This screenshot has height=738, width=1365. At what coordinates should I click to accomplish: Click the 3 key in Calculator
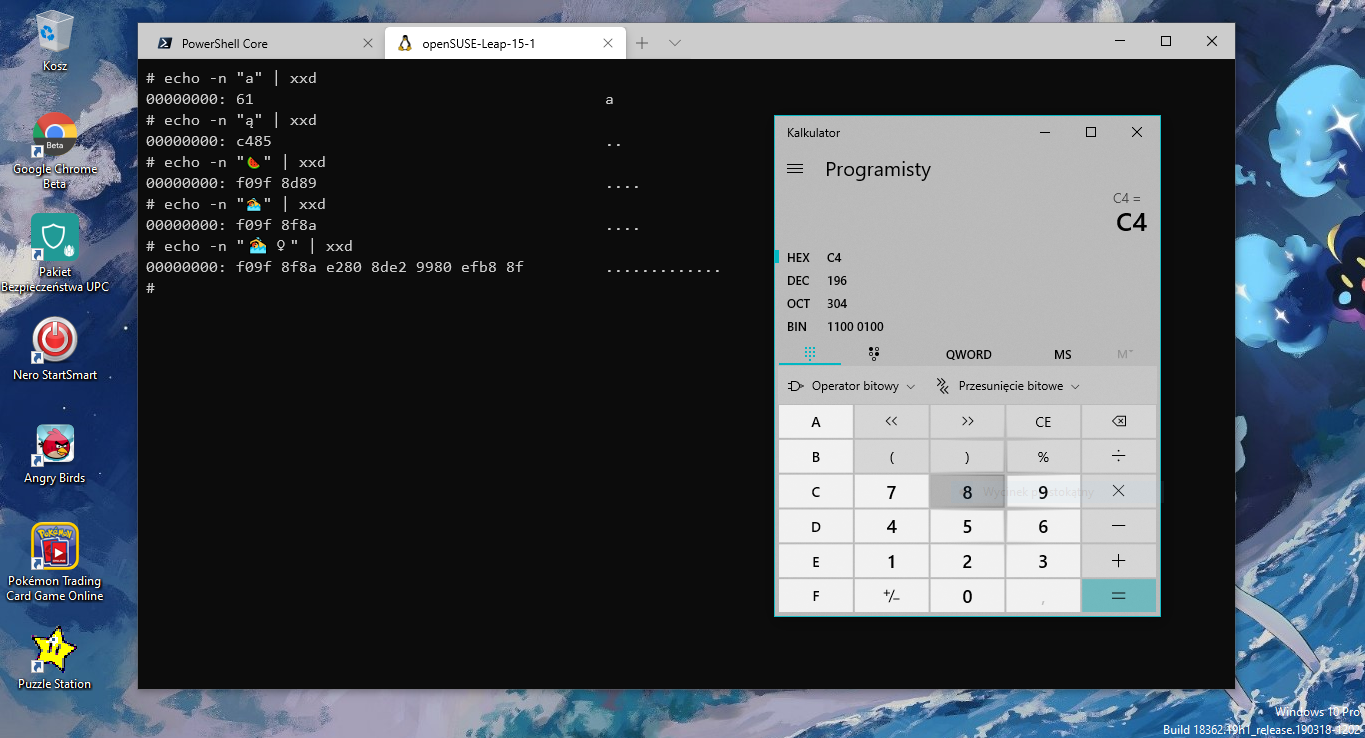1043,561
